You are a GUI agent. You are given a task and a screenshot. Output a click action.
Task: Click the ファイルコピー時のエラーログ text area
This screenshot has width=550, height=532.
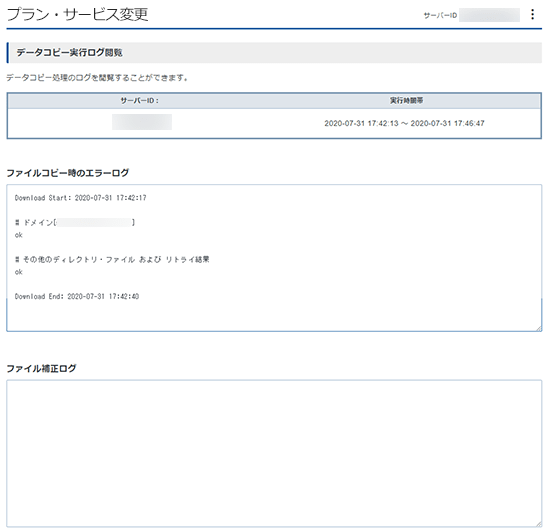274,258
